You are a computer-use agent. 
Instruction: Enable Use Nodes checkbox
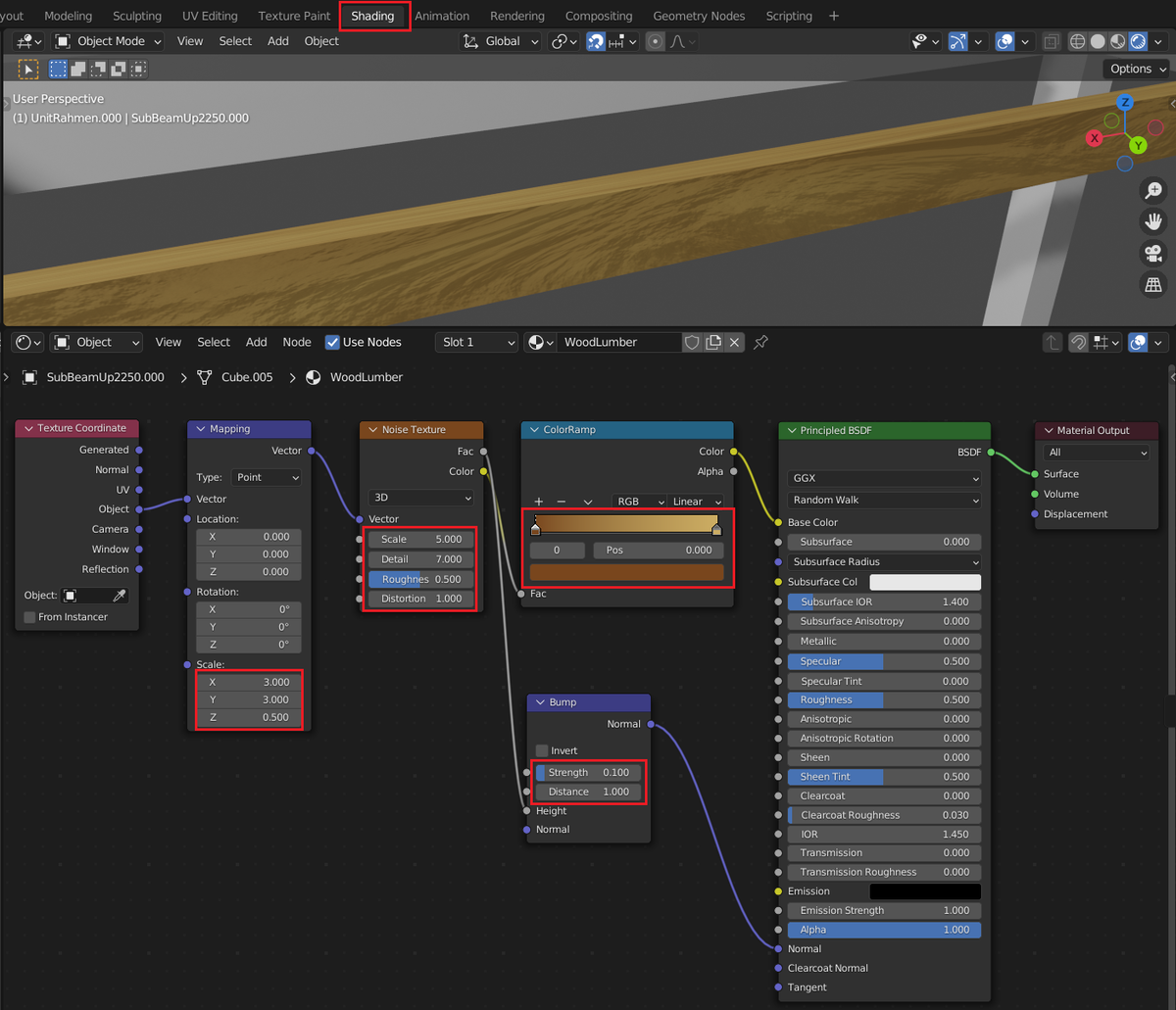pos(333,342)
